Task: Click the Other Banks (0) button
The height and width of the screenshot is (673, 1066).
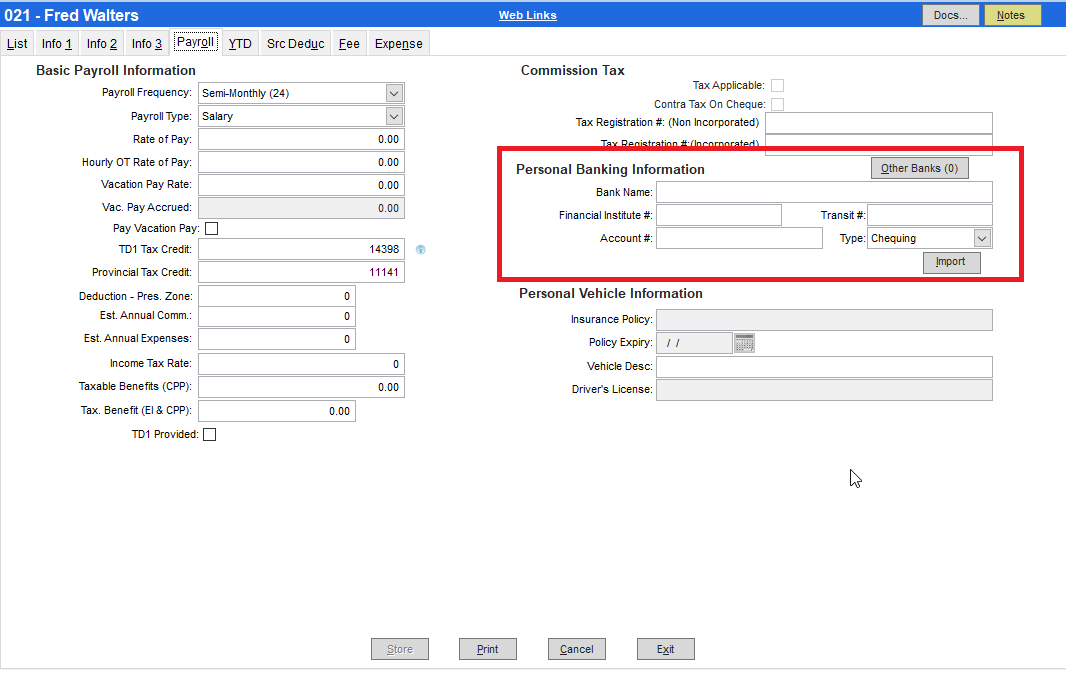Action: pos(919,167)
